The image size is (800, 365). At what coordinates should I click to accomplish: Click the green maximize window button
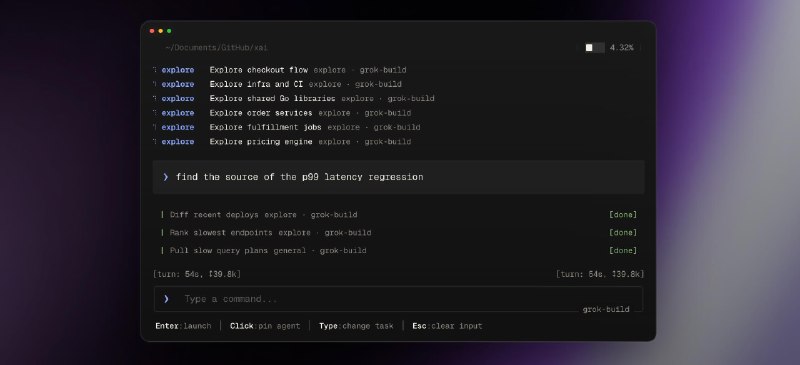(169, 31)
